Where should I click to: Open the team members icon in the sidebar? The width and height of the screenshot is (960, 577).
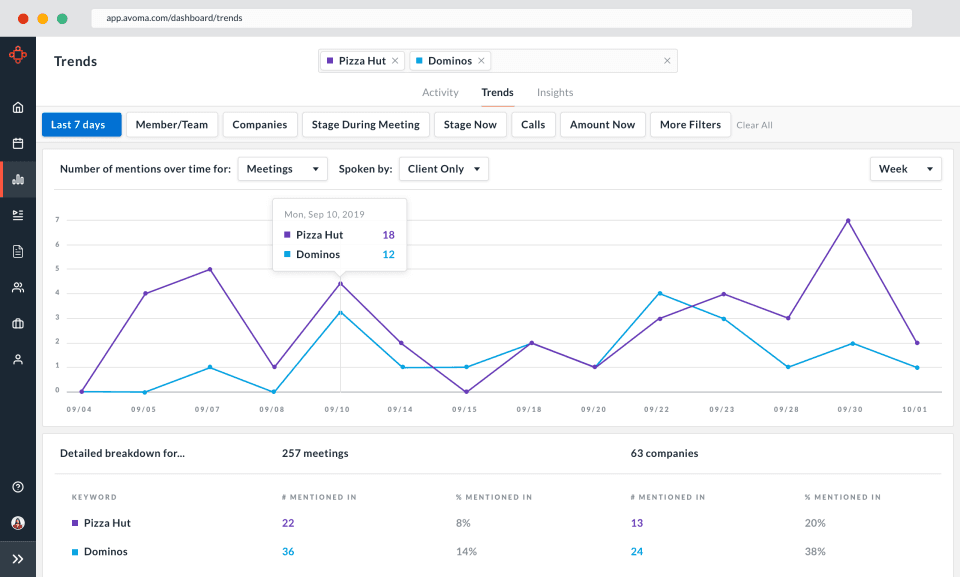click(x=18, y=288)
